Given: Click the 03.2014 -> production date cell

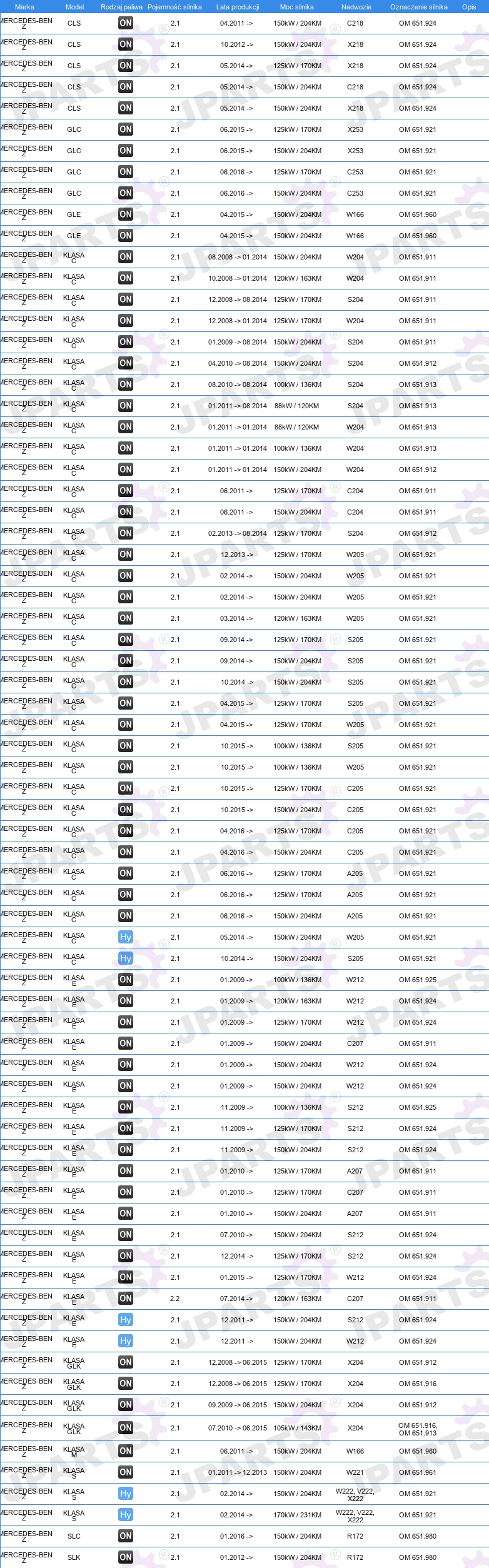Looking at the screenshot, I should (236, 618).
